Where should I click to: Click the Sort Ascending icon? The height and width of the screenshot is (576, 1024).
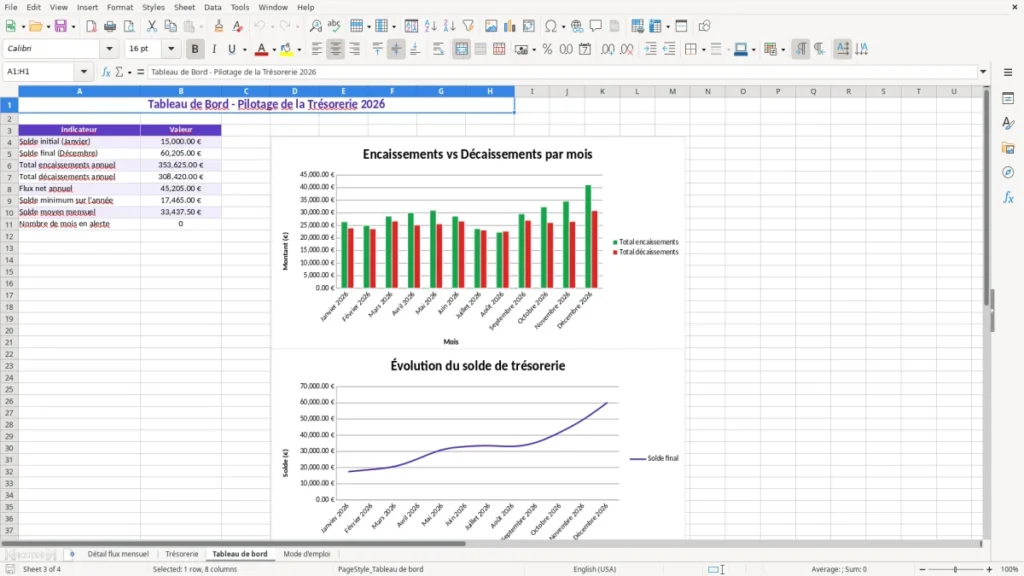pyautogui.click(x=430, y=26)
